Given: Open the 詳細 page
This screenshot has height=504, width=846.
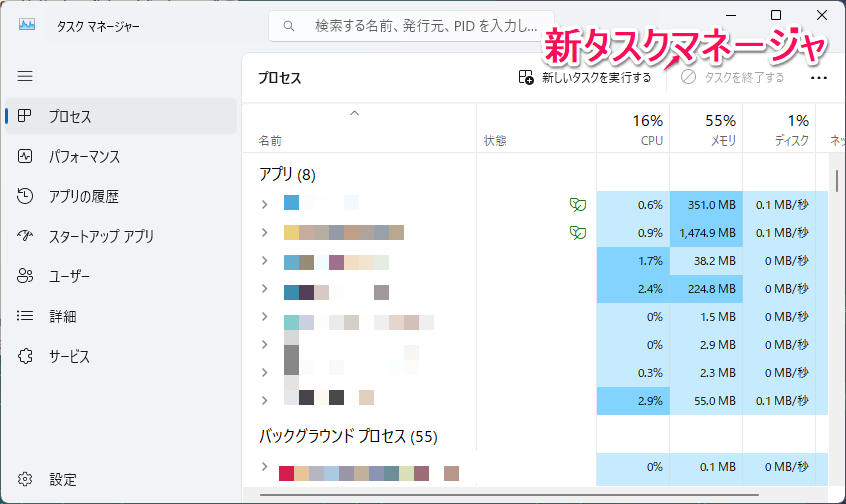Looking at the screenshot, I should coord(121,316).
